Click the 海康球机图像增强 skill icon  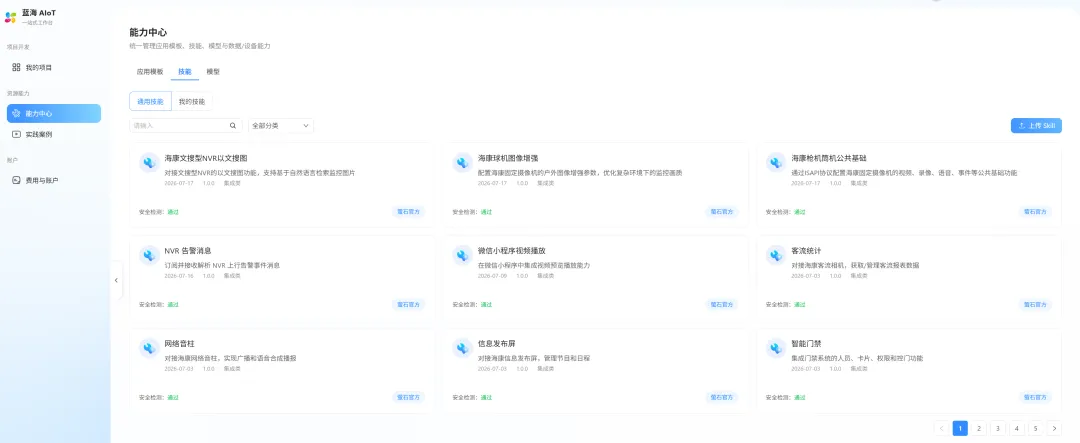pyautogui.click(x=463, y=162)
